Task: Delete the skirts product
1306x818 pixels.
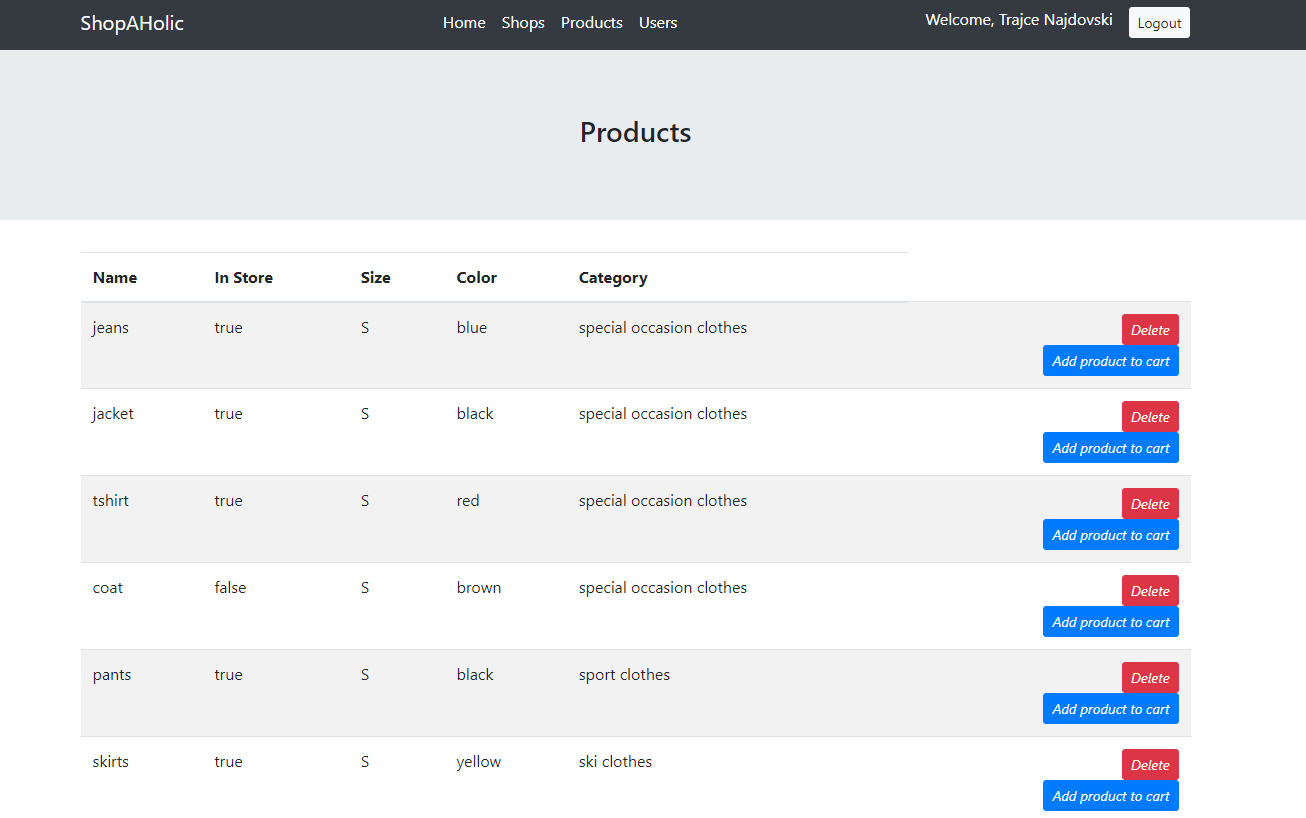Action: (1149, 765)
